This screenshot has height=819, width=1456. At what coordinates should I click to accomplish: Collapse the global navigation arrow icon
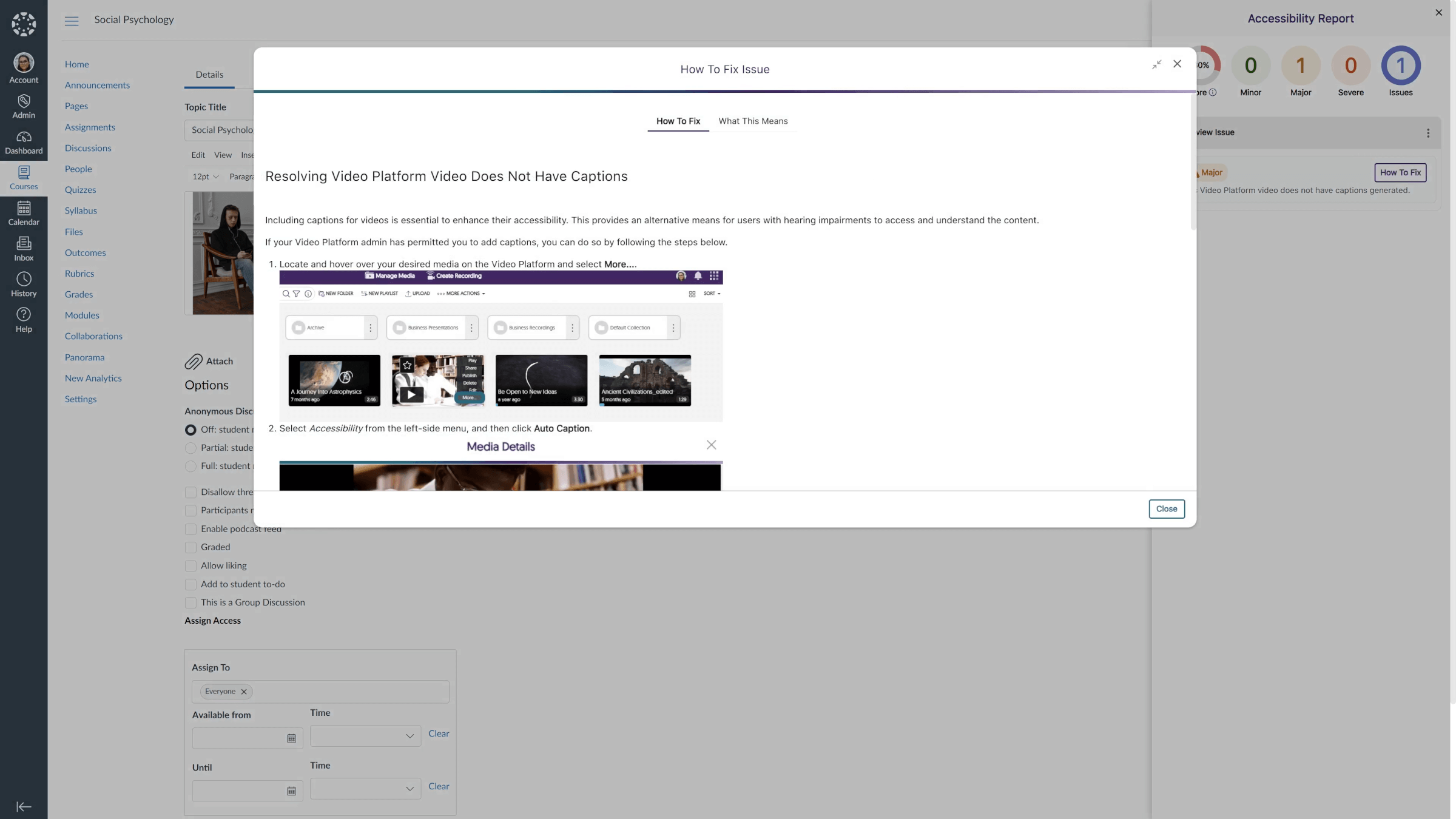coord(24,806)
